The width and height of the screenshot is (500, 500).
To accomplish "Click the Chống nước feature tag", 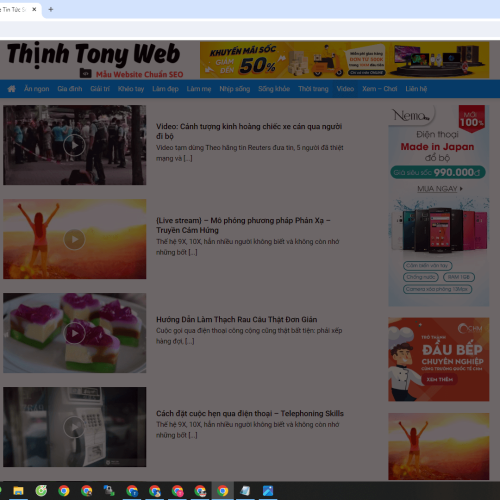I will [x=421, y=277].
